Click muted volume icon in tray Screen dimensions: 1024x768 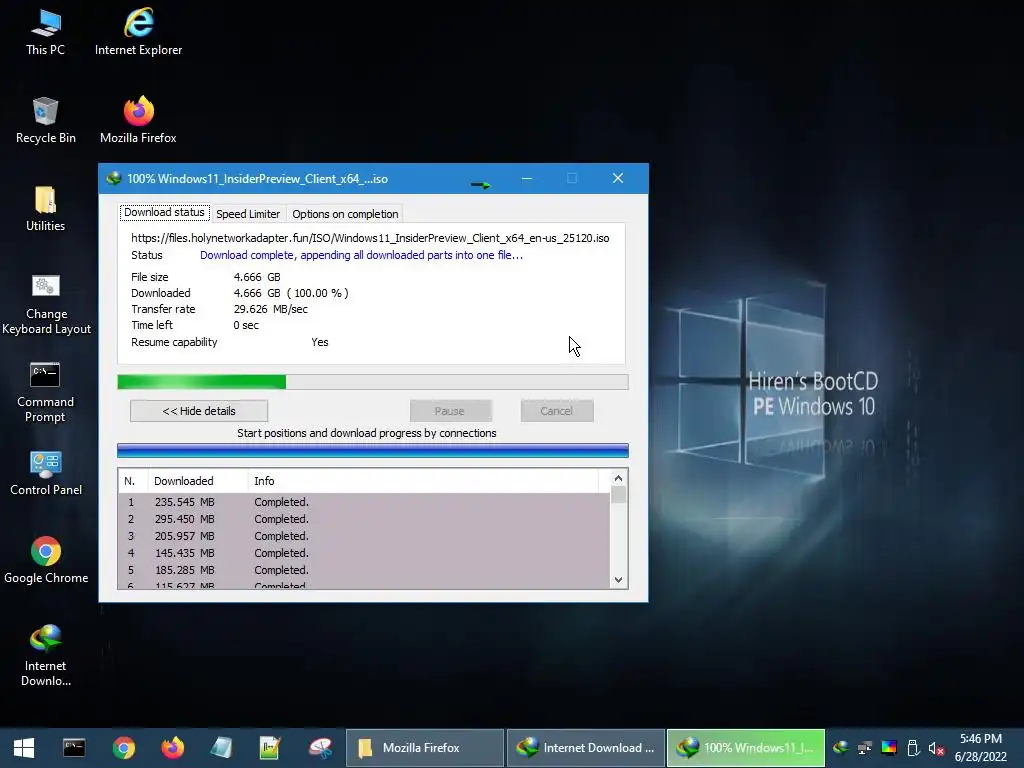[x=936, y=748]
